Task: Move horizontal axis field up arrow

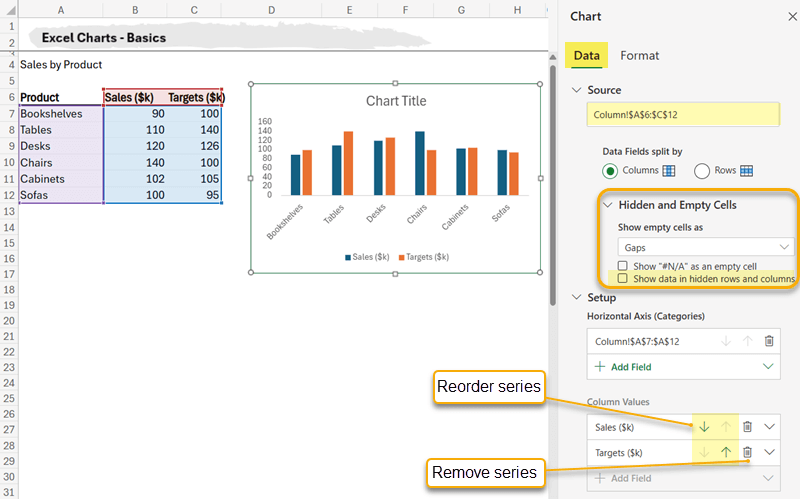Action: pos(747,341)
